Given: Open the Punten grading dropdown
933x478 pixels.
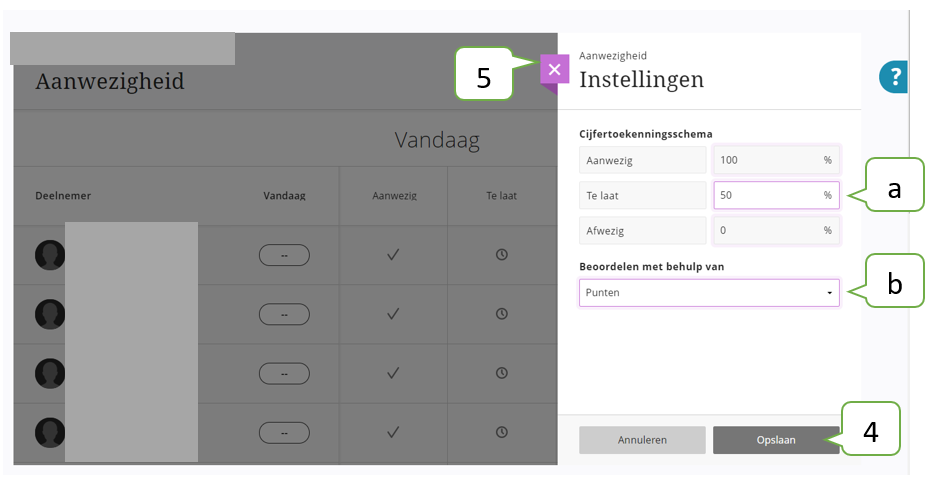Looking at the screenshot, I should tap(709, 293).
